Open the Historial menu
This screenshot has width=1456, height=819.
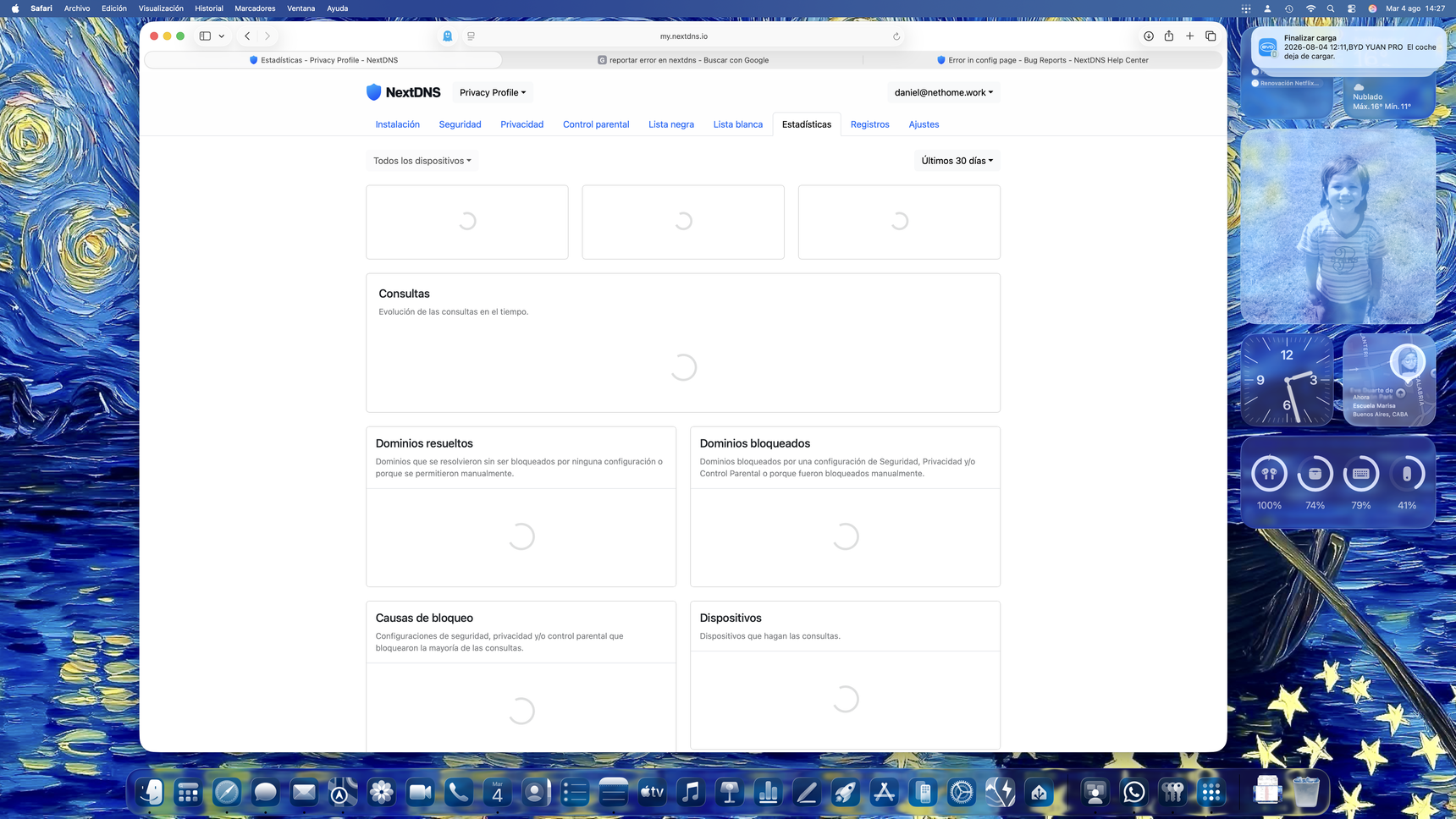[x=209, y=8]
